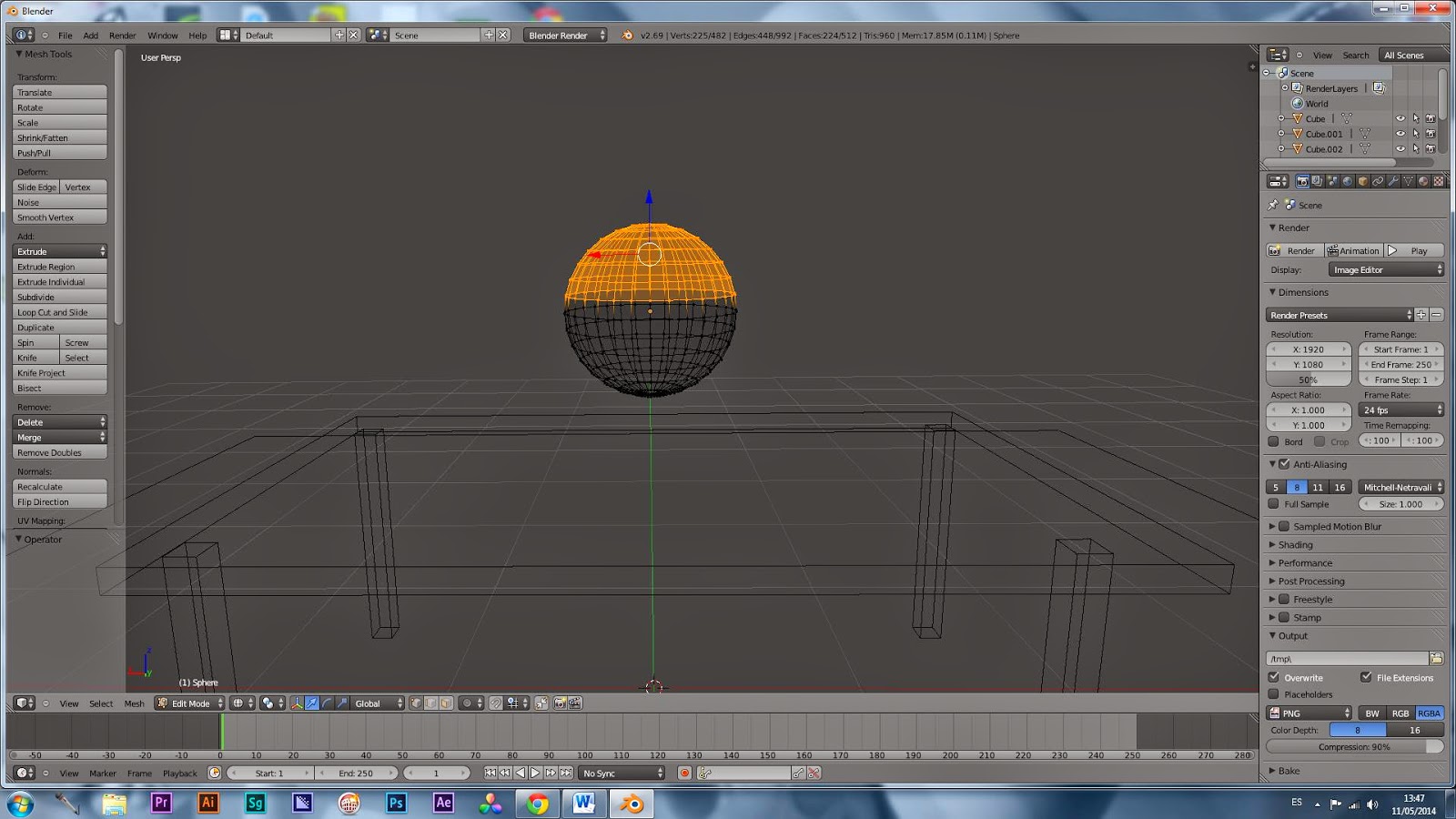Check the Placeholders option under Output

(1274, 693)
